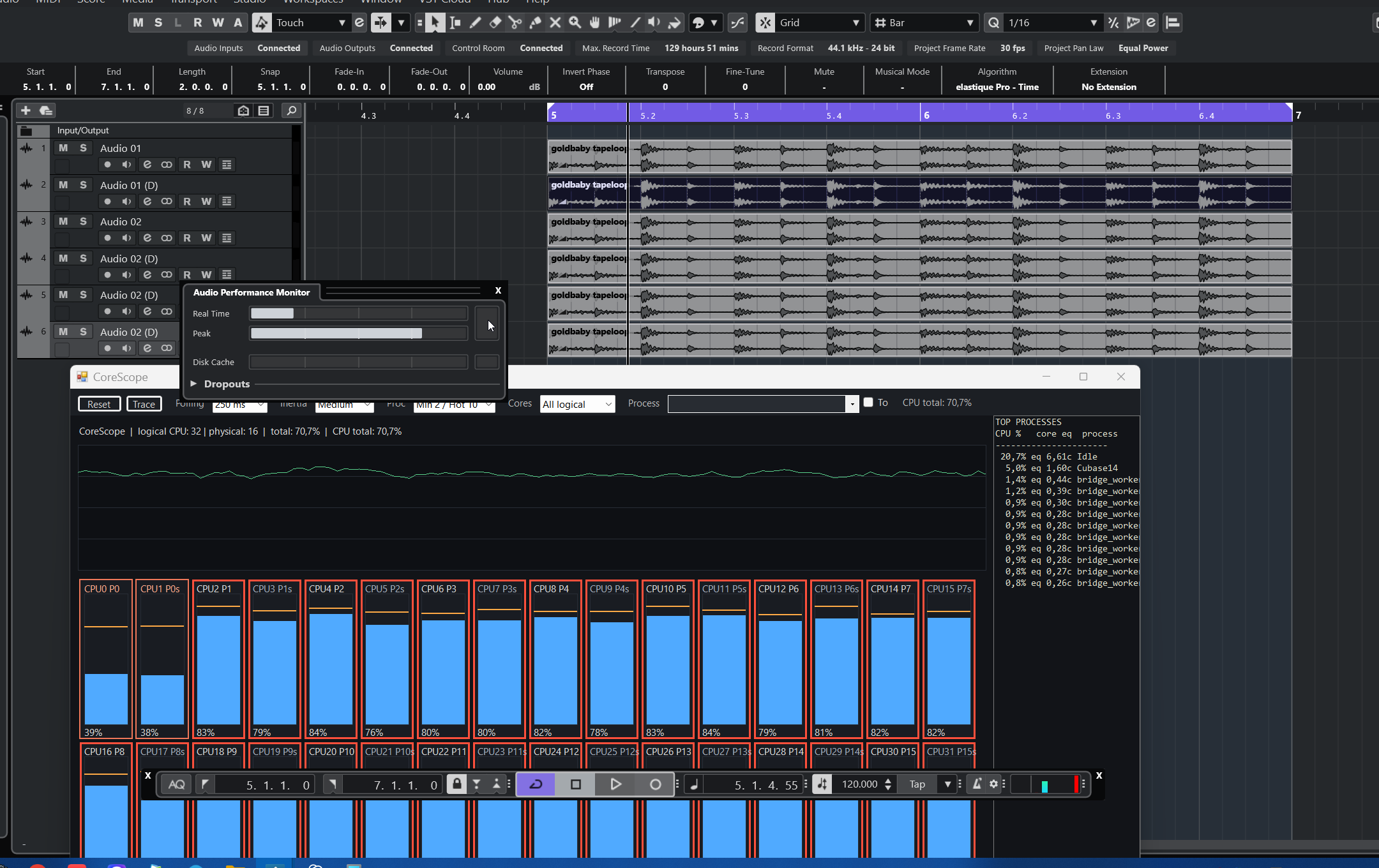Screen dimensions: 1379x868
Task: Click the quantize Q icon
Action: [993, 23]
